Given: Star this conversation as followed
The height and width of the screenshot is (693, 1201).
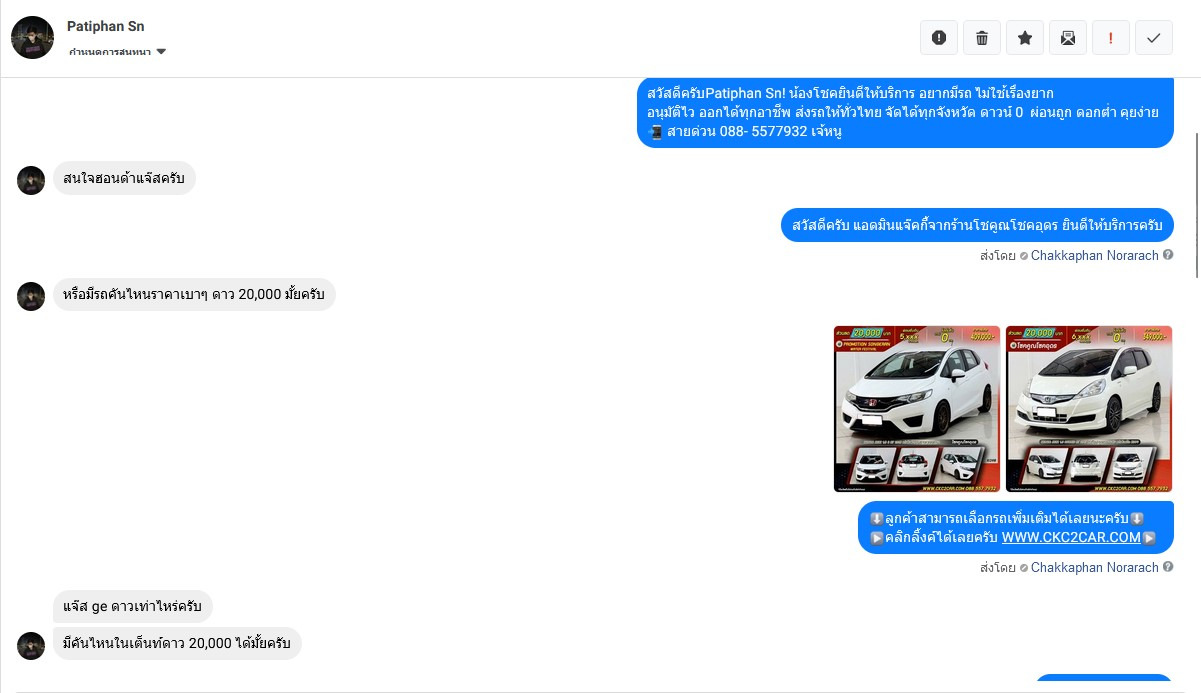Looking at the screenshot, I should click(x=1025, y=38).
